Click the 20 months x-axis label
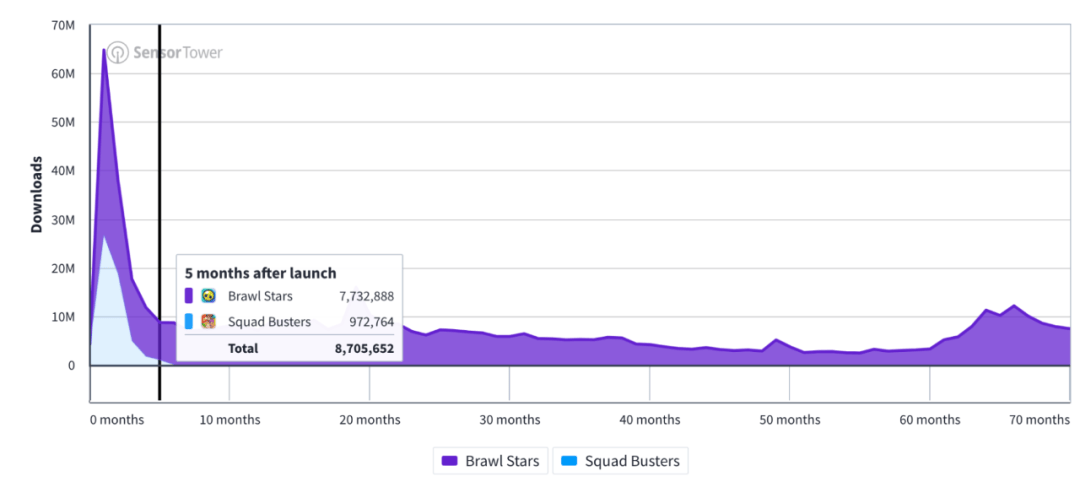1080x482 pixels. [370, 419]
